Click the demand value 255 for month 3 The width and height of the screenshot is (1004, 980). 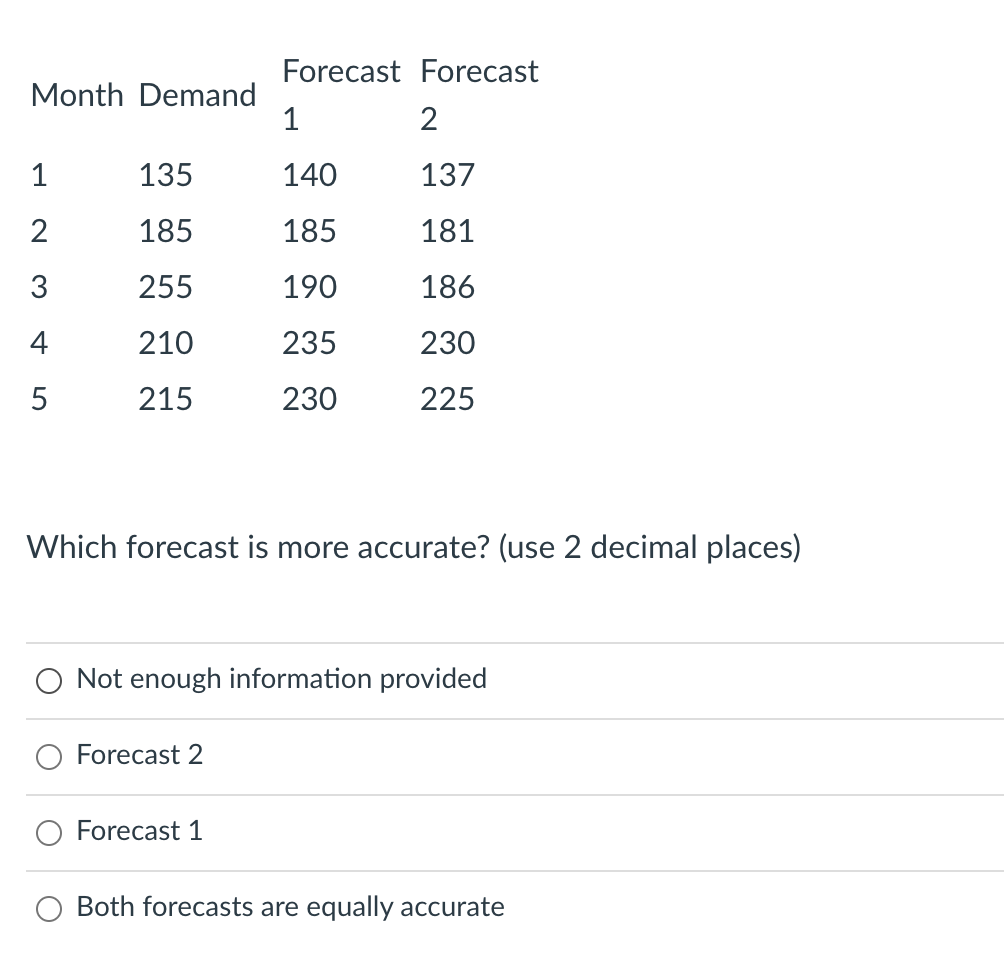(x=164, y=287)
